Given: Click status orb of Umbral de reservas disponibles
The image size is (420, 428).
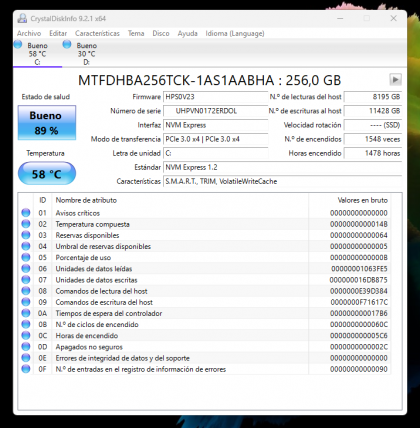Looking at the screenshot, I should 26,246.
